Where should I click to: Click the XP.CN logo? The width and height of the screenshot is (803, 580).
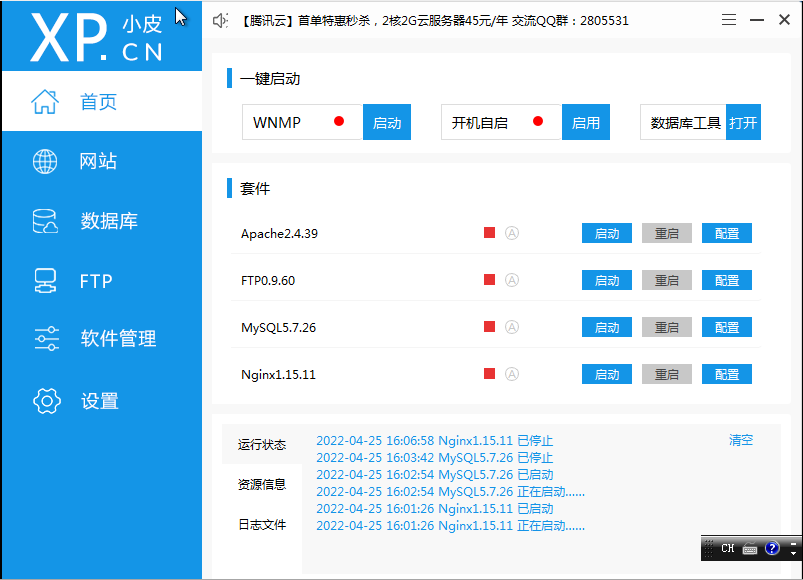96,37
